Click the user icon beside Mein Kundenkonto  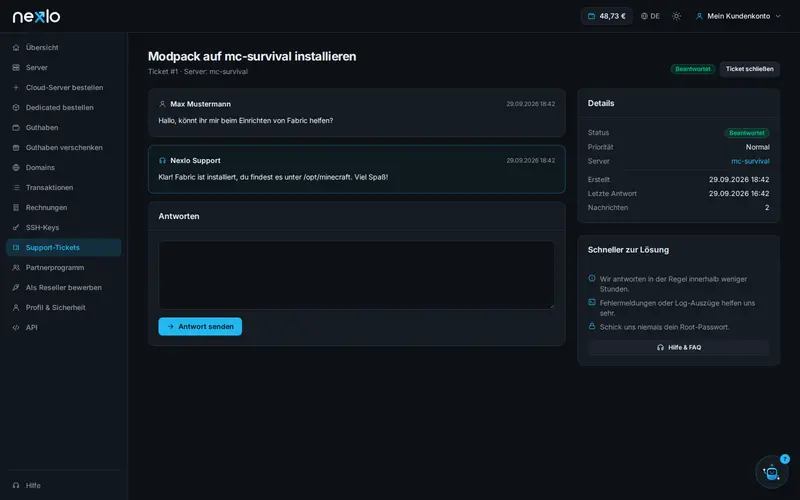click(699, 16)
